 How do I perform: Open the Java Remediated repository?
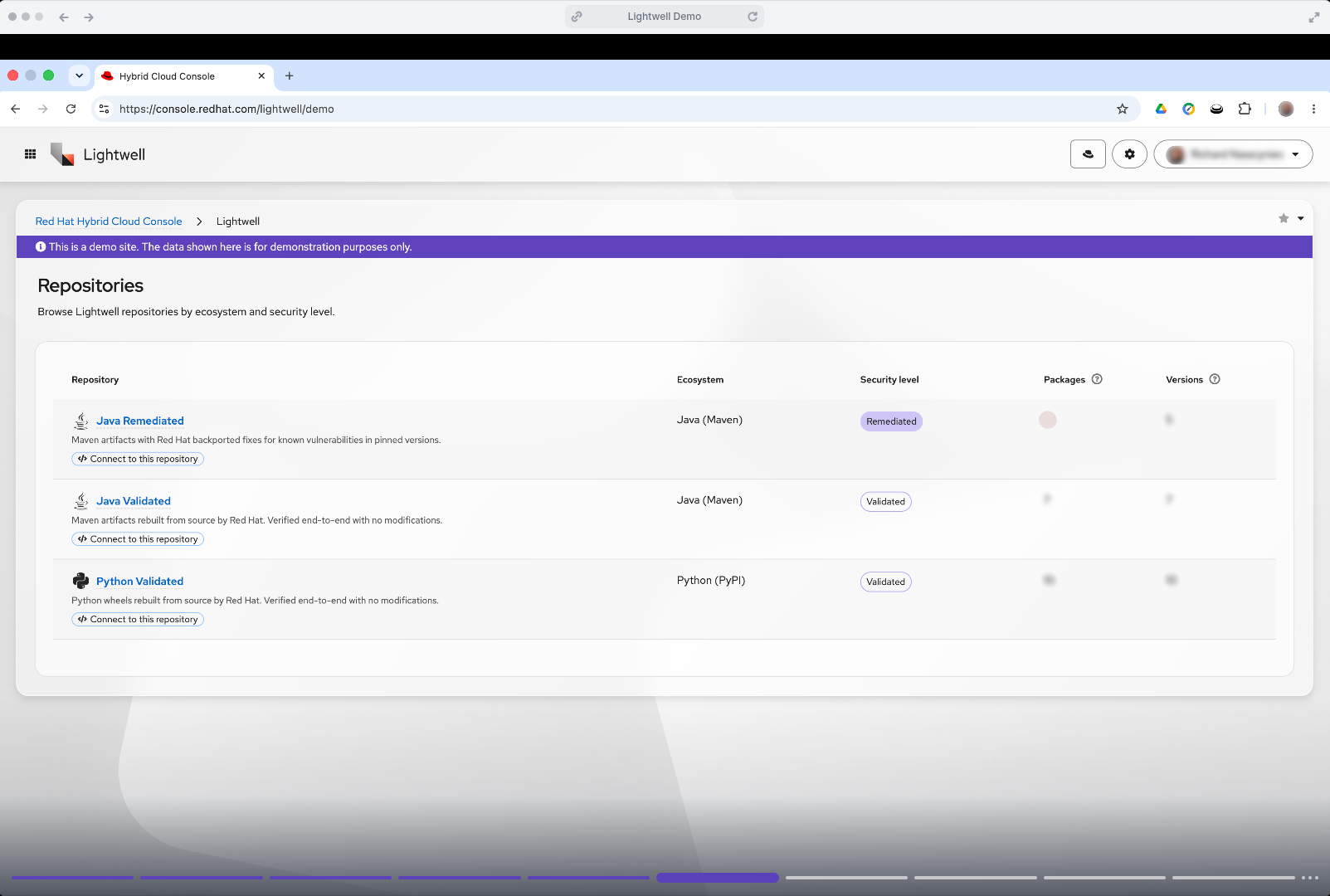pyautogui.click(x=140, y=421)
